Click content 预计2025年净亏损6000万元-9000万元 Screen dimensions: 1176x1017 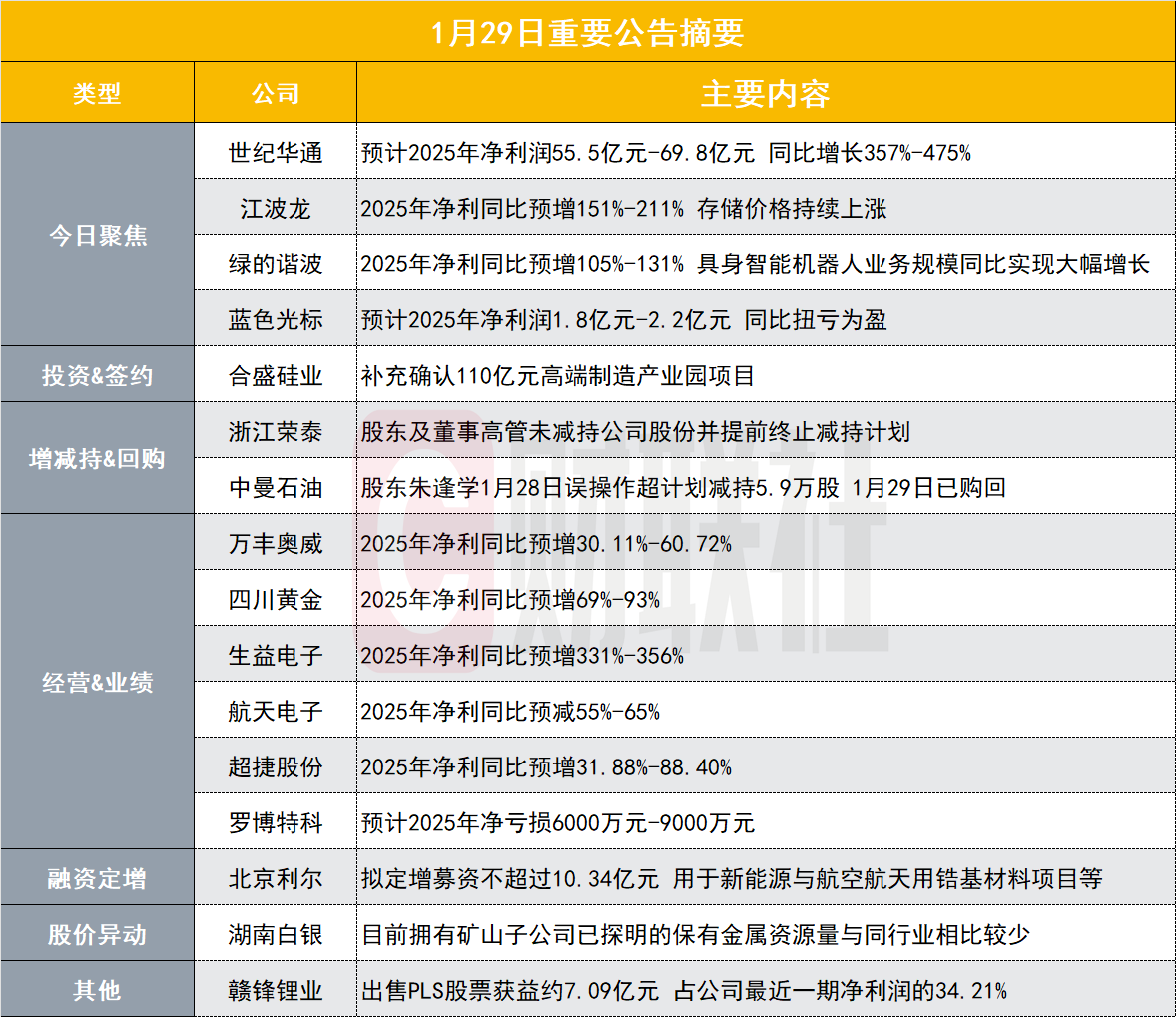pyautogui.click(x=557, y=822)
